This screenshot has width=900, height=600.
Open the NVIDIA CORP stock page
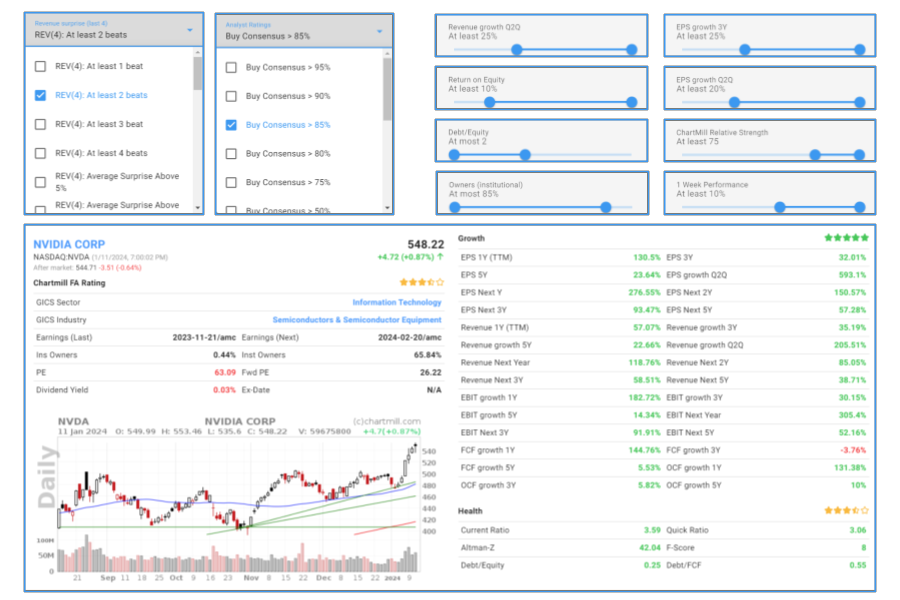tap(69, 244)
